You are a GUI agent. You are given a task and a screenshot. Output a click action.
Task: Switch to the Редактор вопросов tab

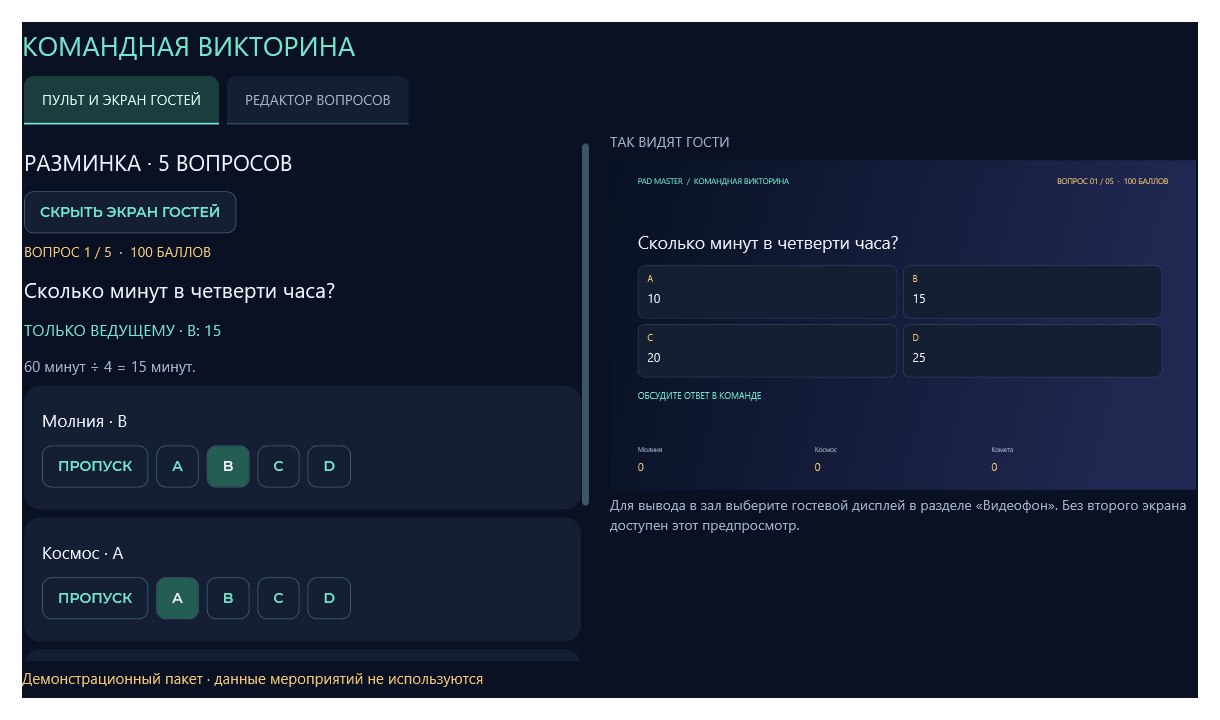[318, 100]
